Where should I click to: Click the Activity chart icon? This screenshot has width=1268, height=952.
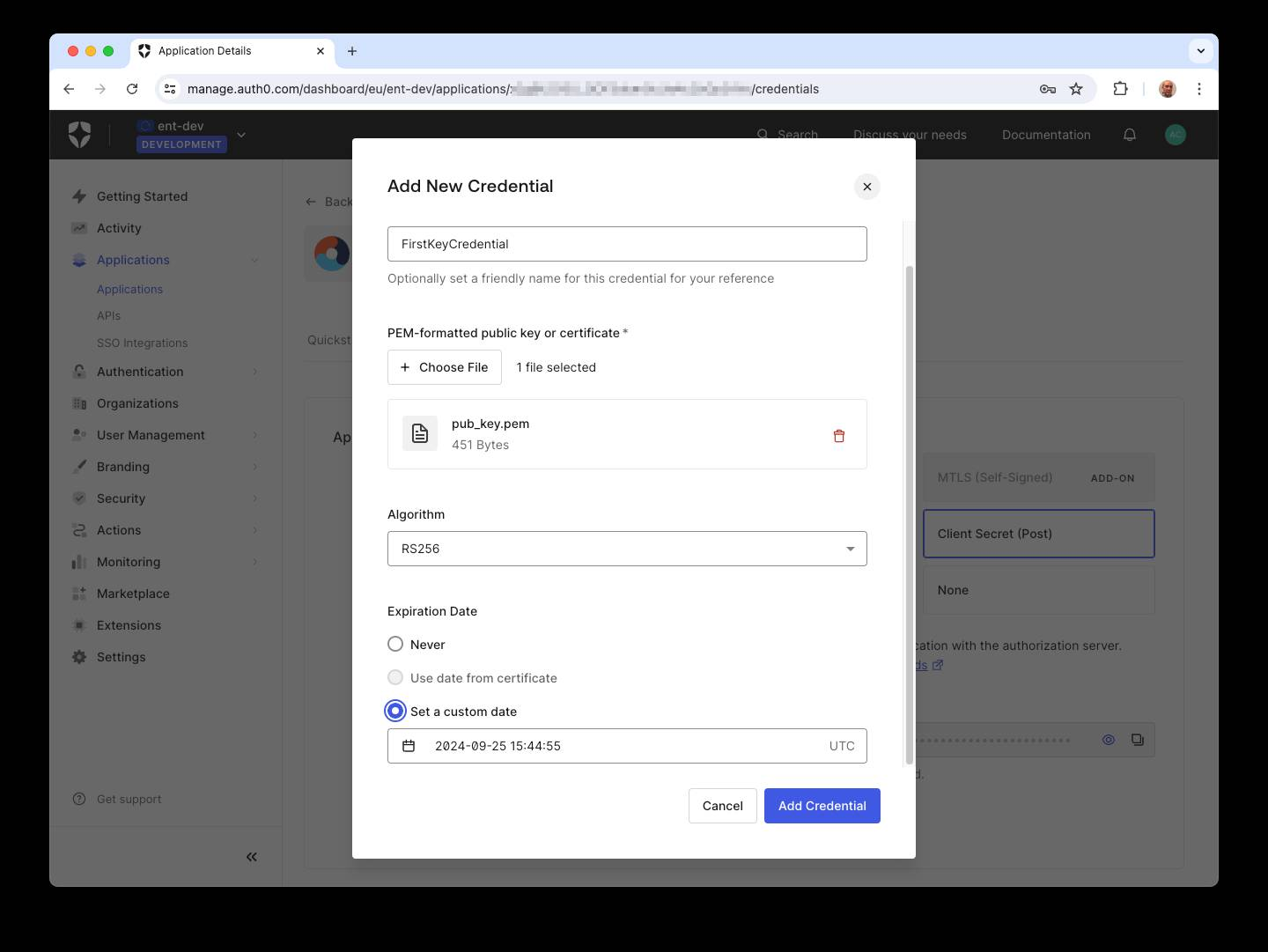79,228
